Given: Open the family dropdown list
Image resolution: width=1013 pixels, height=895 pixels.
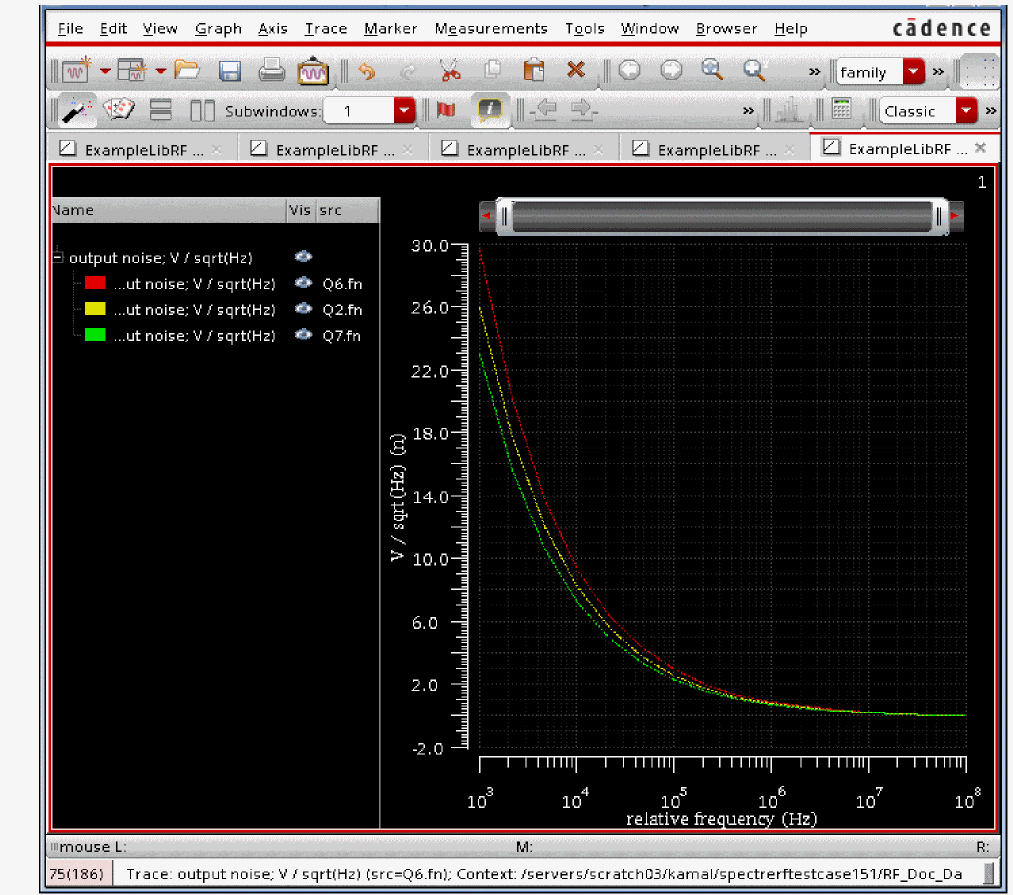Looking at the screenshot, I should tap(914, 72).
